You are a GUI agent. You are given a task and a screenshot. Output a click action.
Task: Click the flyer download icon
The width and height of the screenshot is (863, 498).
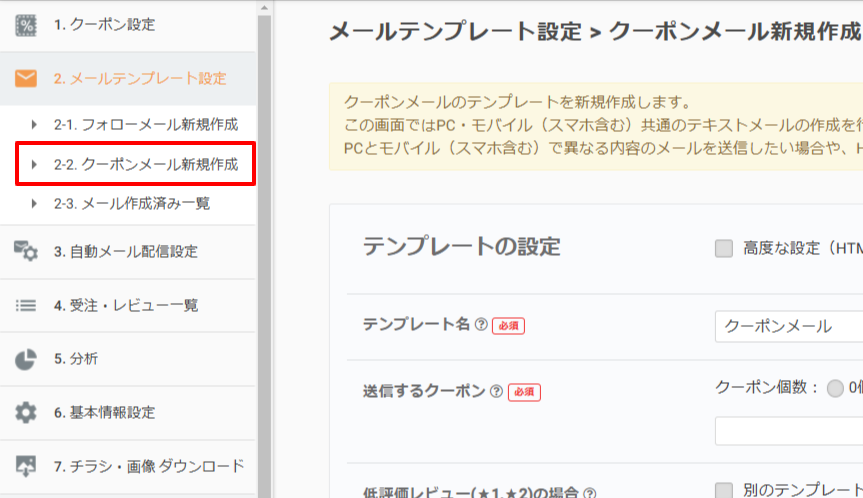click(26, 466)
